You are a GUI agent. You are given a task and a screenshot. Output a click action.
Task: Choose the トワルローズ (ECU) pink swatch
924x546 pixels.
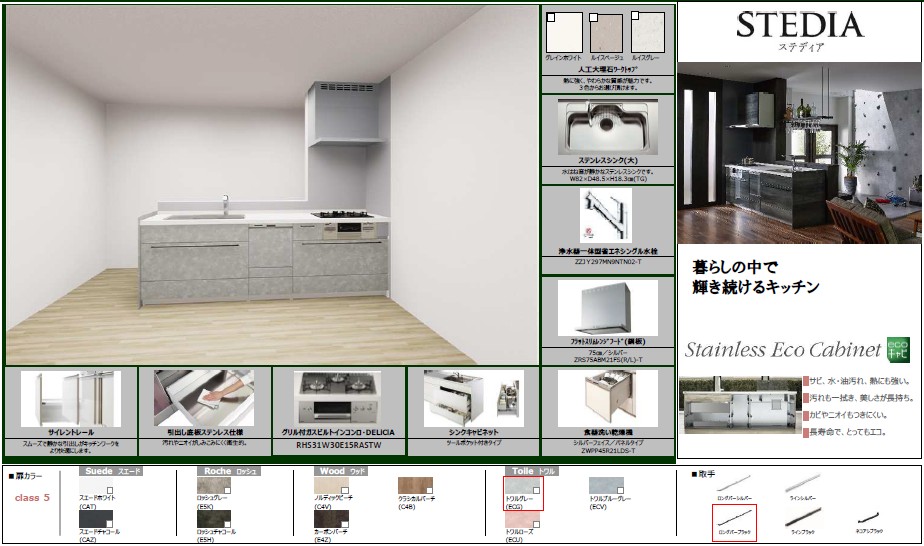pos(521,519)
